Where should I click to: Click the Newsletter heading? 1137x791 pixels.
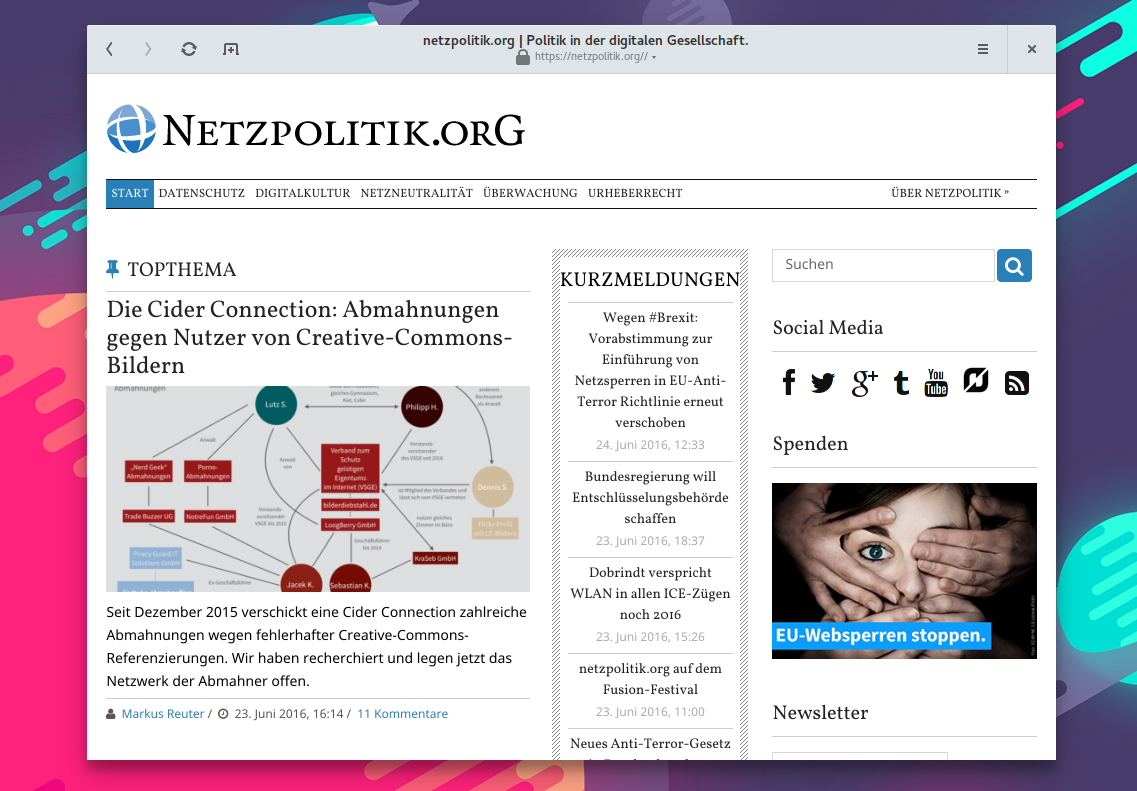[820, 713]
